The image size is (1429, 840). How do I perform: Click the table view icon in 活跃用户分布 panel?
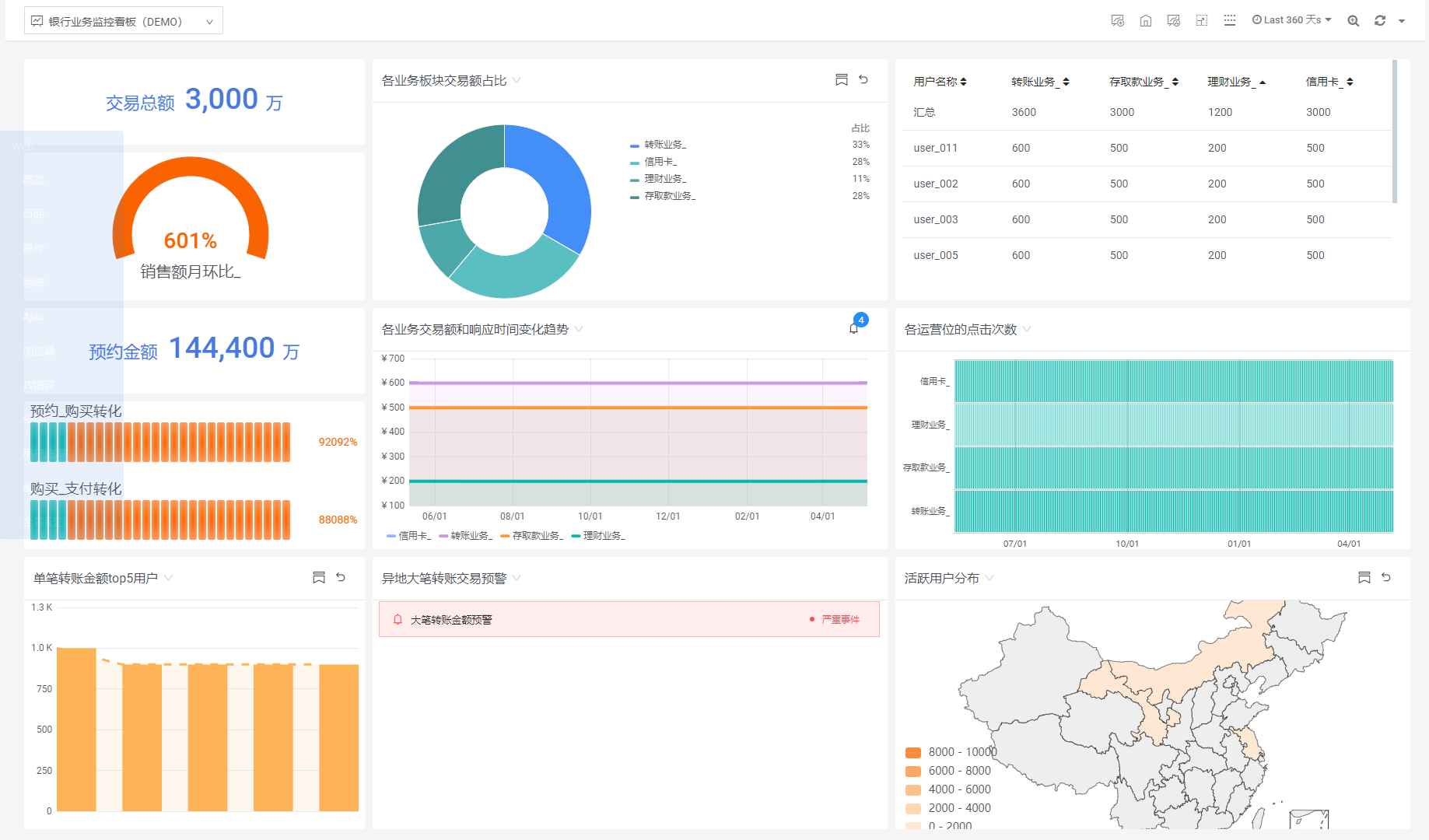click(1364, 577)
